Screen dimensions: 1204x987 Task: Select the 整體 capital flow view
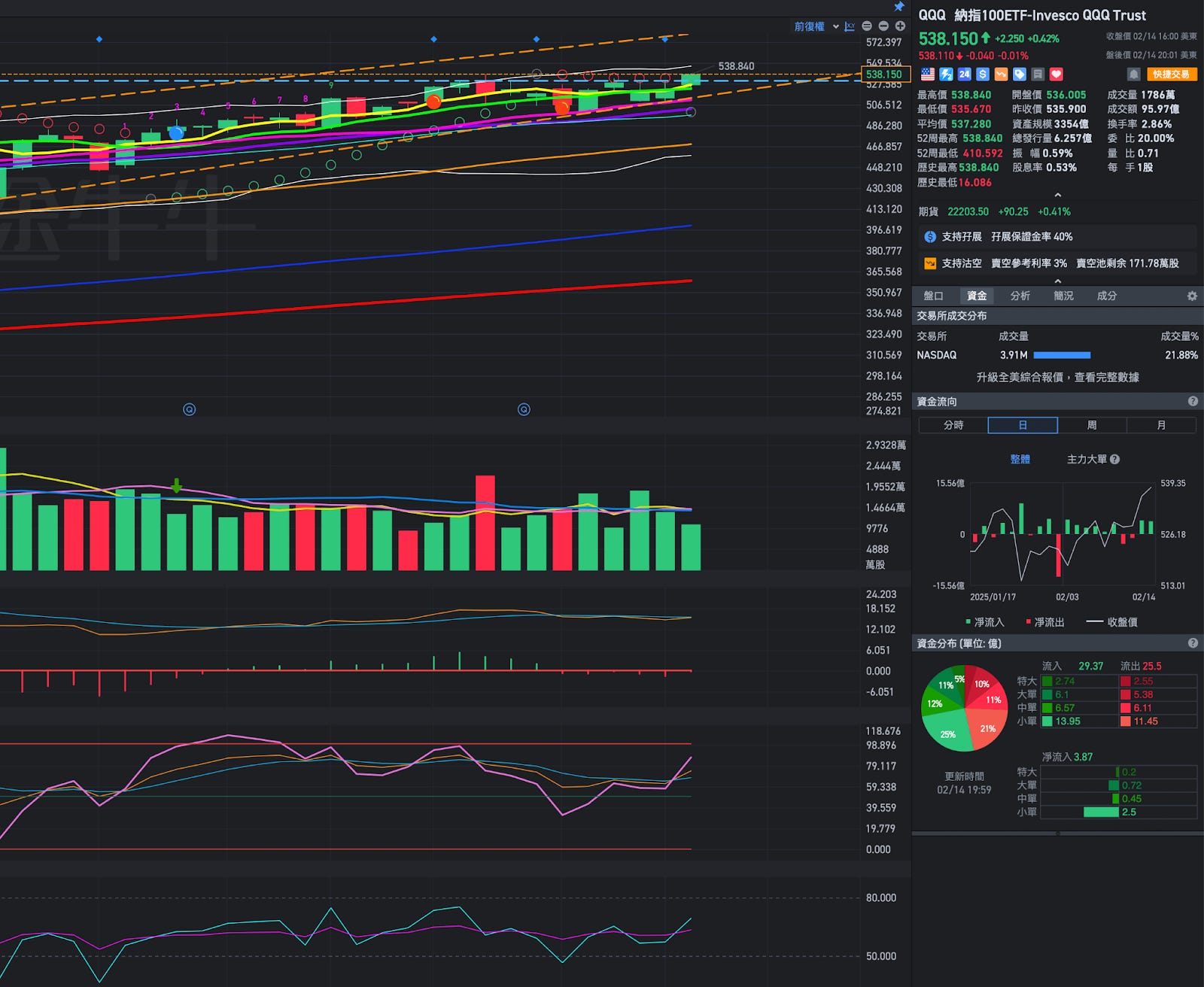tap(1020, 459)
